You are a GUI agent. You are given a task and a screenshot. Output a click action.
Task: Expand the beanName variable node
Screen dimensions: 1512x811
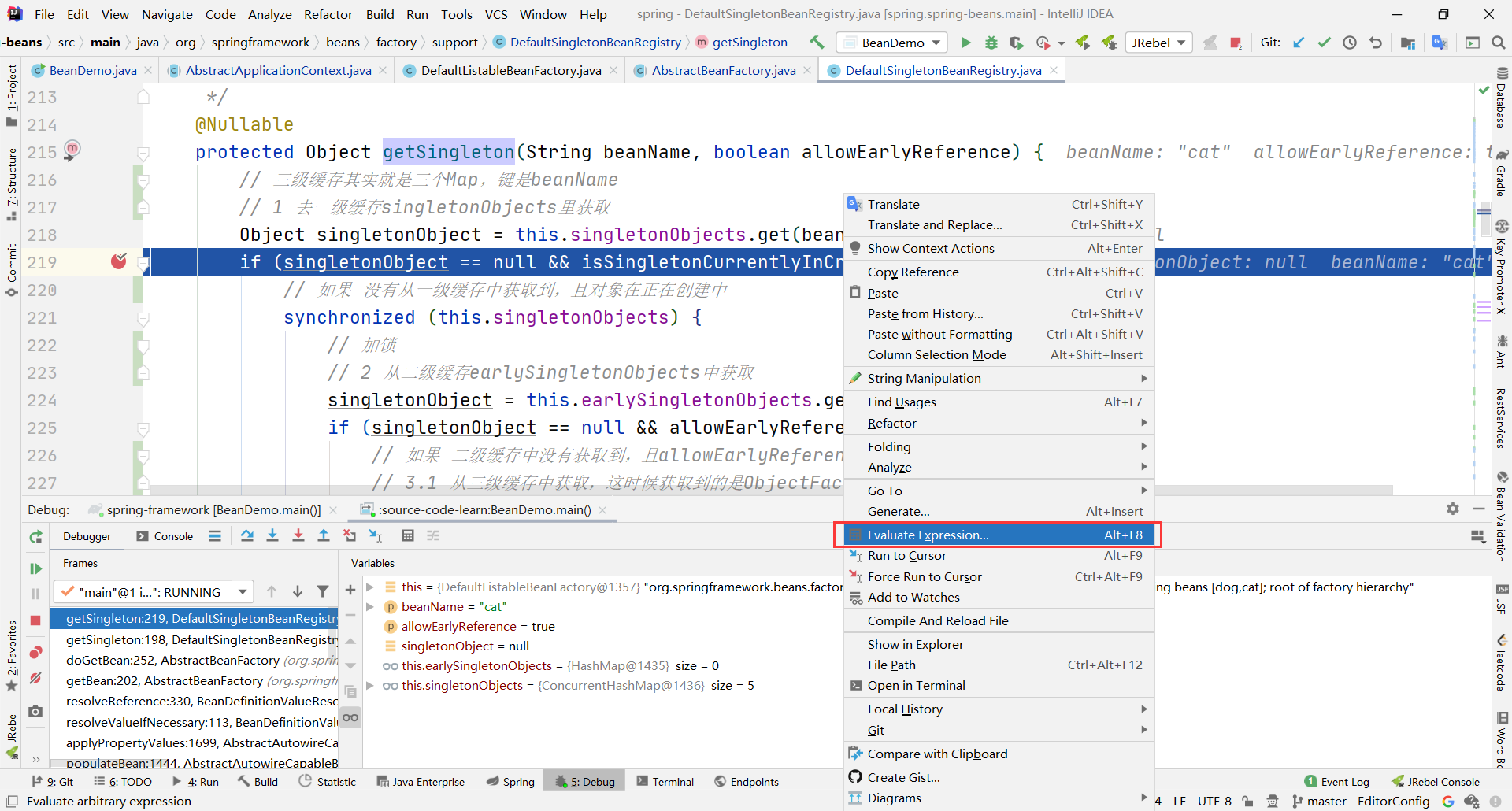(369, 606)
